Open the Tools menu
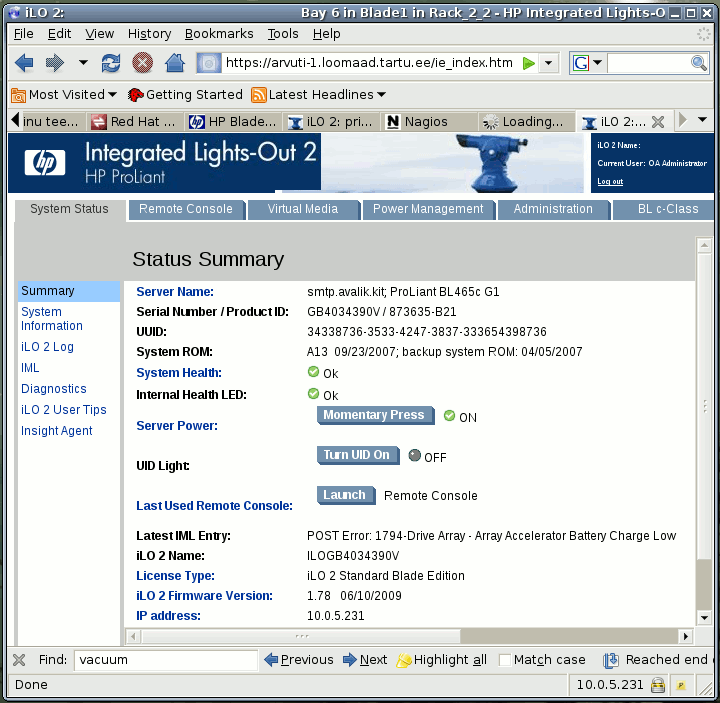The width and height of the screenshot is (720, 703). click(x=283, y=34)
